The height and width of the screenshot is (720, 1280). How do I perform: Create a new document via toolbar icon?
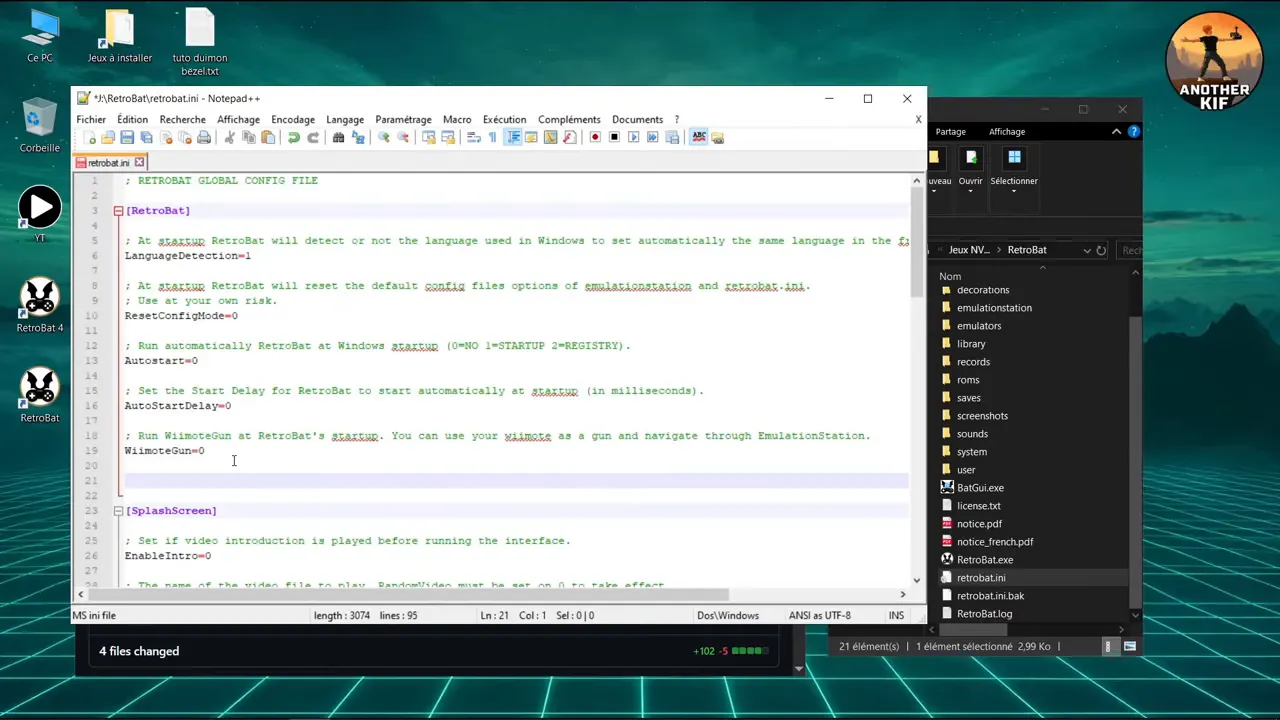89,138
